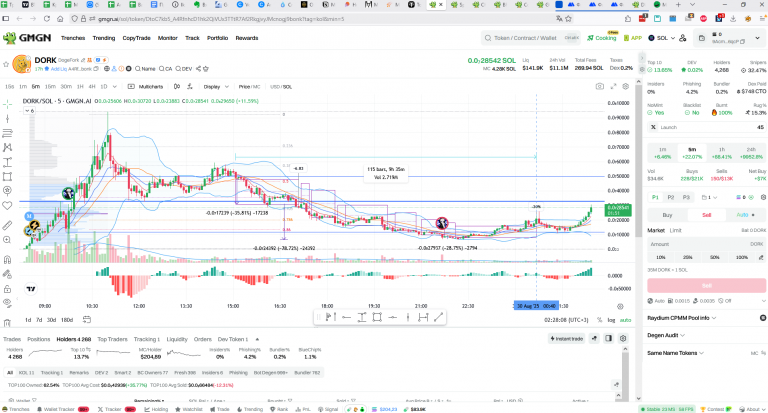Expand the wallet account dropdown
This screenshot has width=768, height=413.
(757, 38)
